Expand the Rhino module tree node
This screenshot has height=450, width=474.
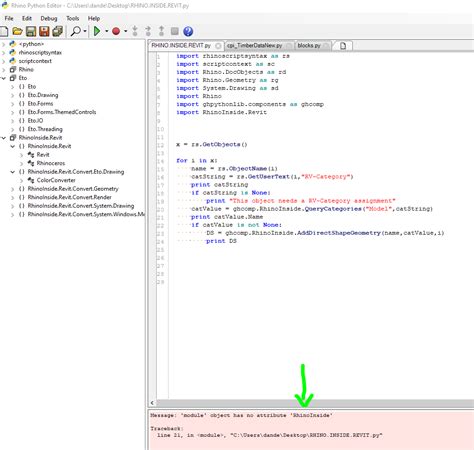coord(4,70)
